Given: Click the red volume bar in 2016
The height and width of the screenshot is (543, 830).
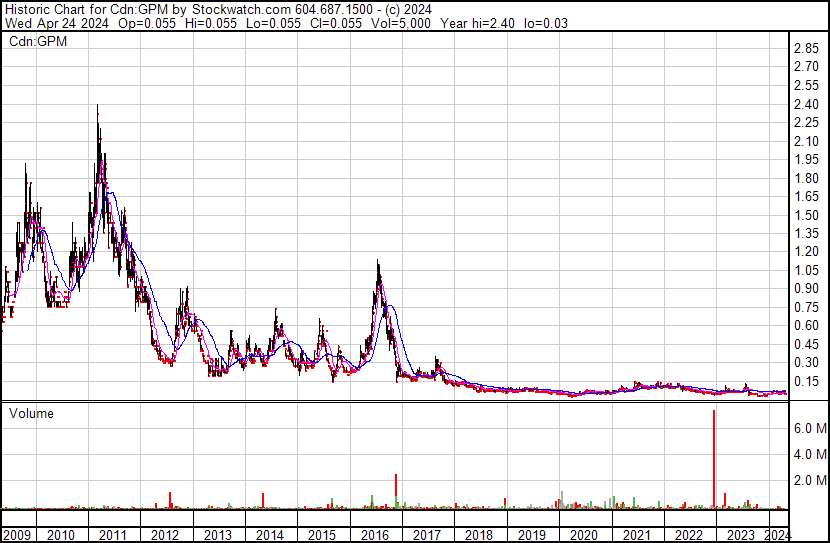Looking at the screenshot, I should pos(396,491).
